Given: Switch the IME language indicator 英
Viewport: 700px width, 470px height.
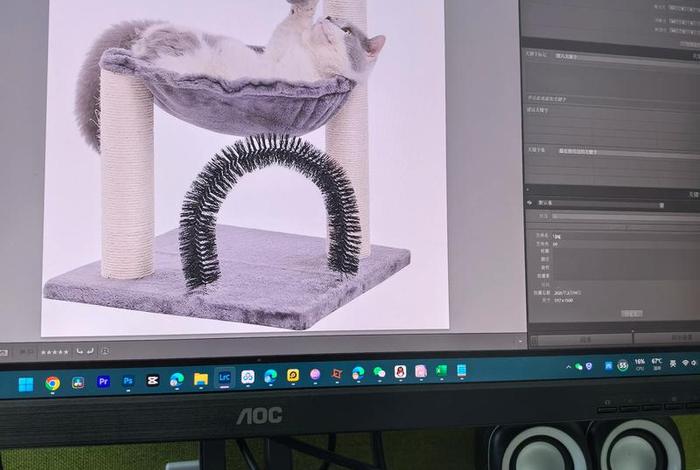Looking at the screenshot, I should [673, 364].
